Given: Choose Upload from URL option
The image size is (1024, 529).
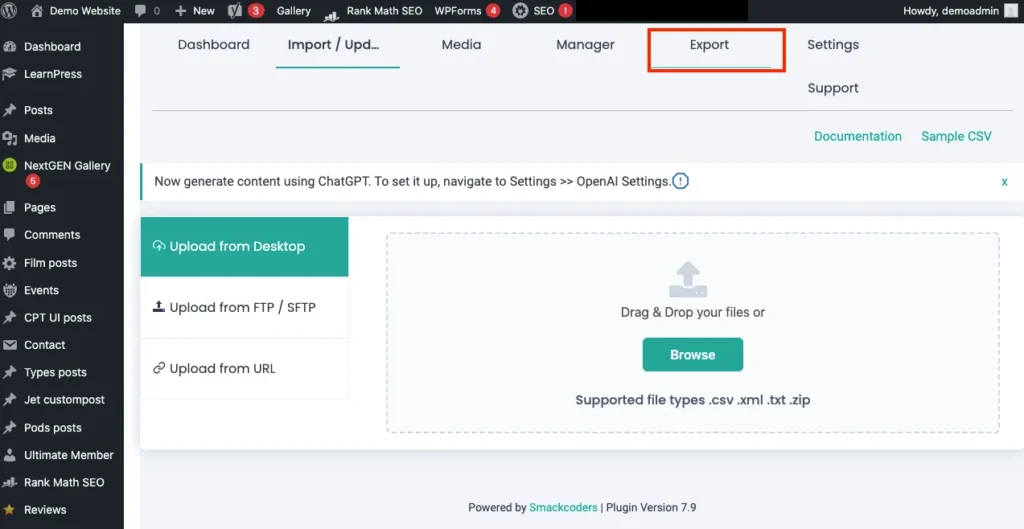Looking at the screenshot, I should [222, 369].
